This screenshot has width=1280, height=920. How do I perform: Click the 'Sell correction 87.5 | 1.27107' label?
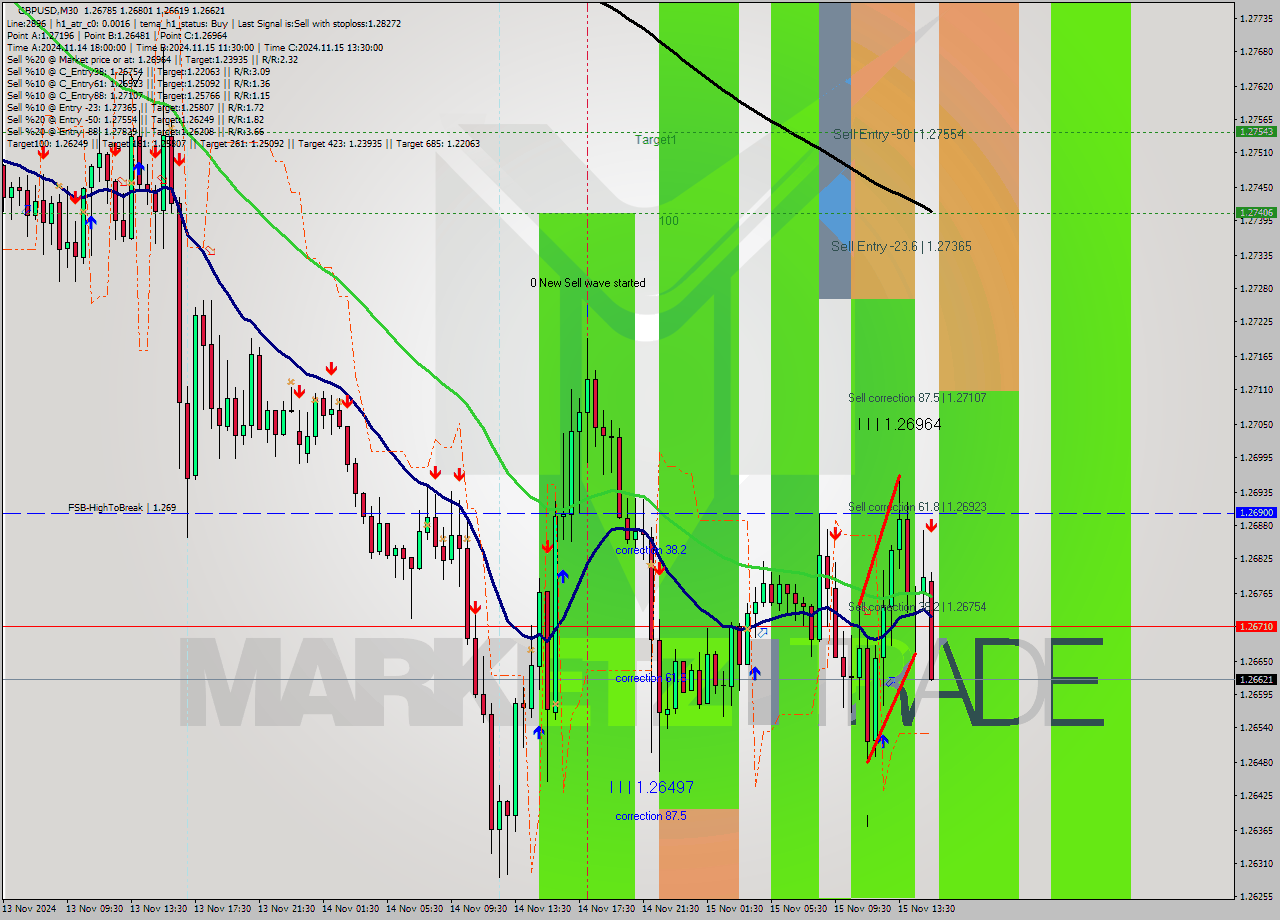[917, 398]
